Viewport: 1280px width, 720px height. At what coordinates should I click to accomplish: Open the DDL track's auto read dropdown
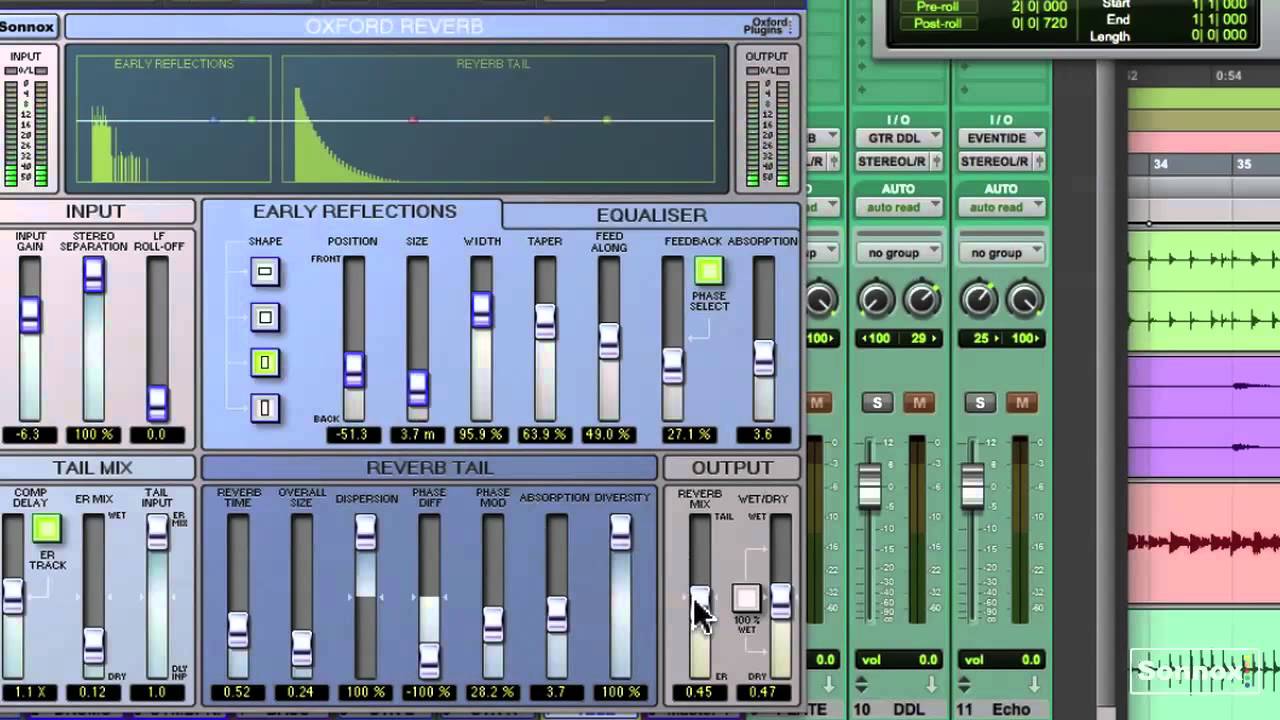tap(898, 207)
